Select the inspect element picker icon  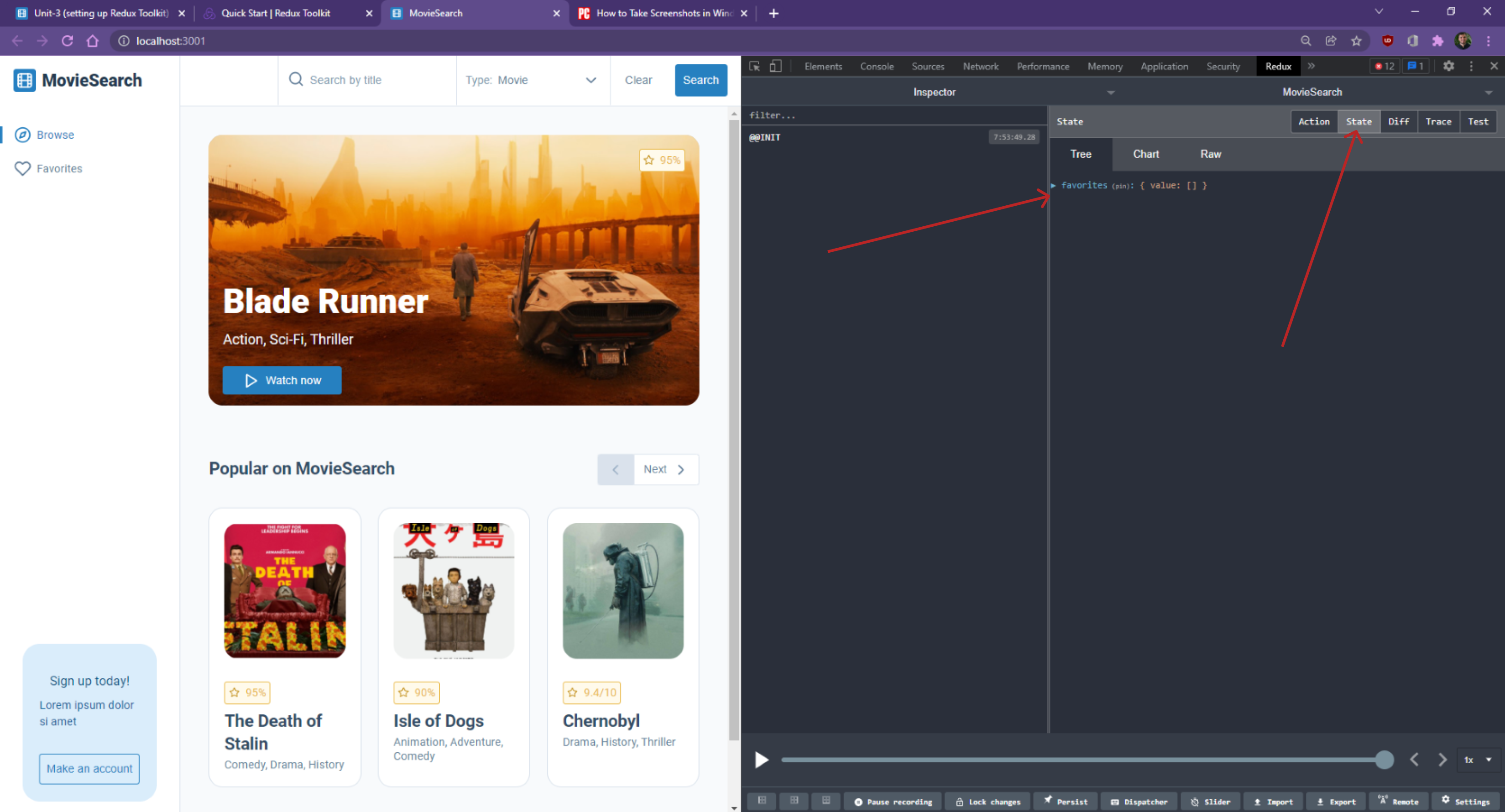point(754,66)
